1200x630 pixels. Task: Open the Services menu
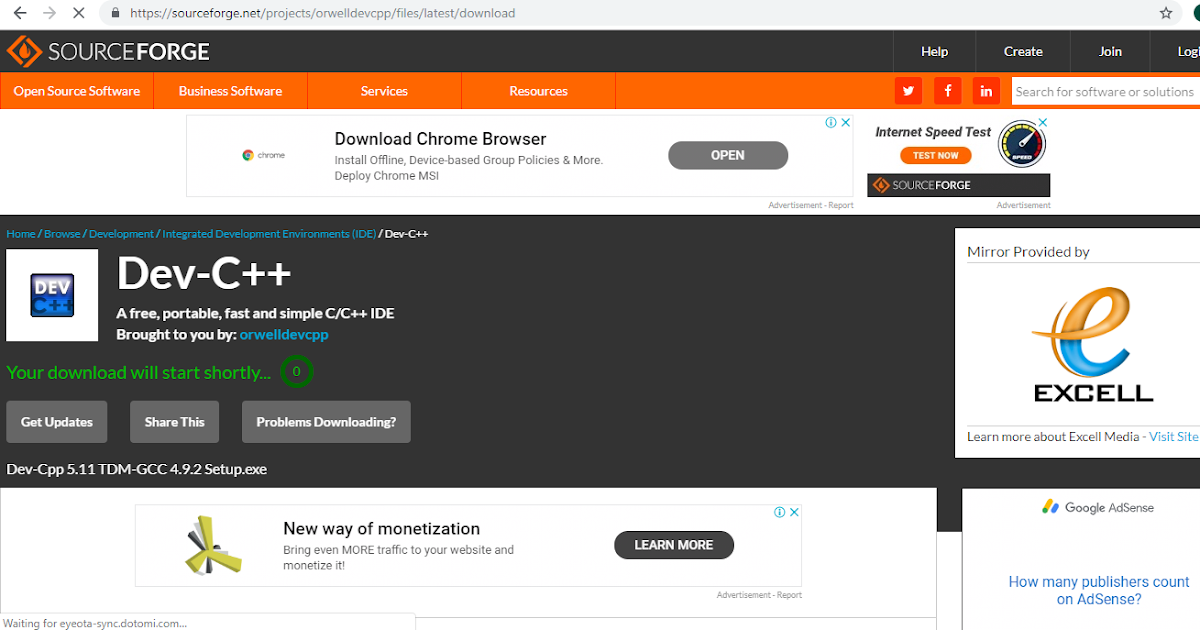coord(384,91)
